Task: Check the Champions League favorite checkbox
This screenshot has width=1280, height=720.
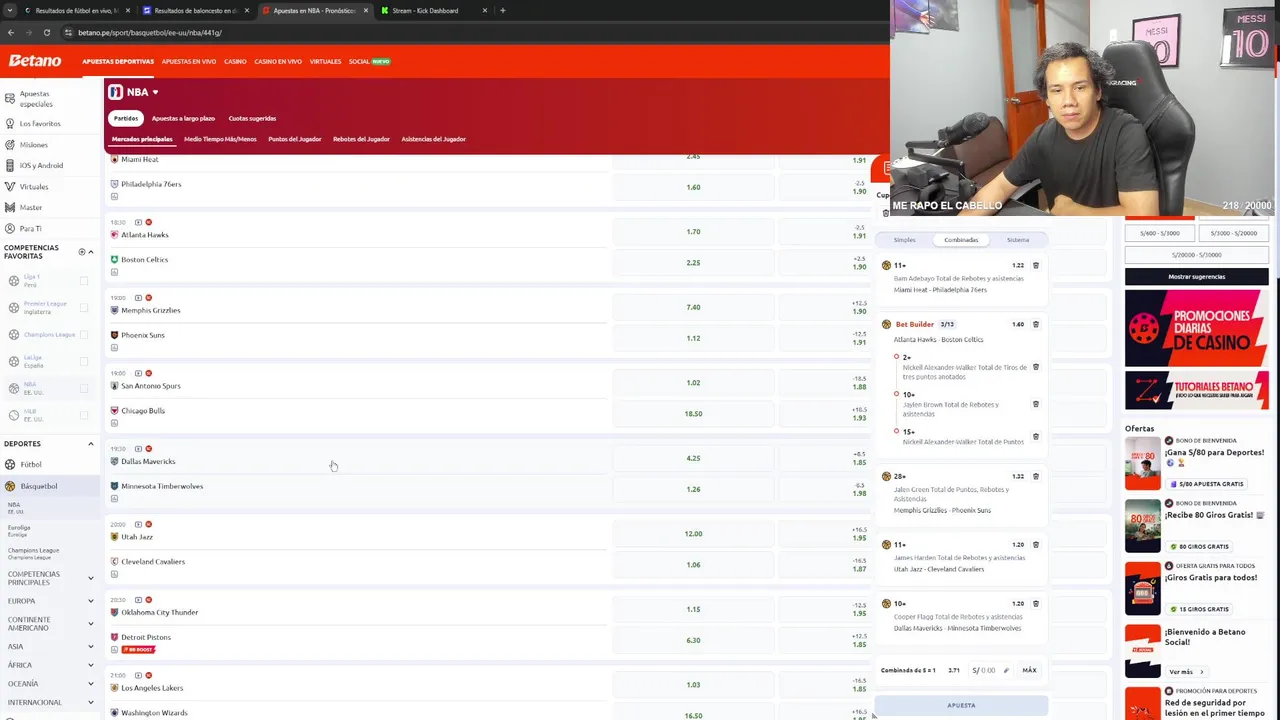Action: point(84,335)
